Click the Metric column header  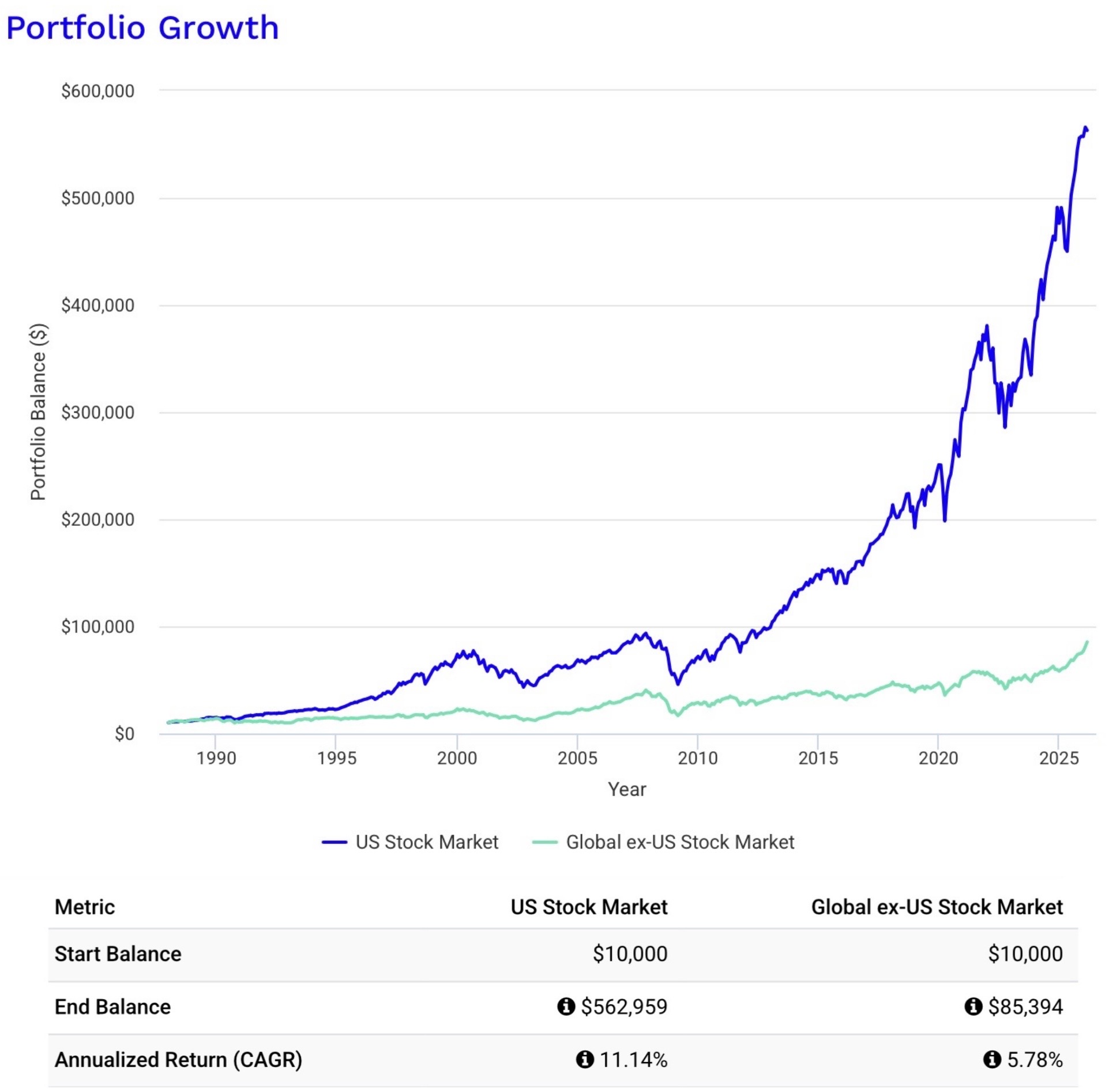[85, 907]
